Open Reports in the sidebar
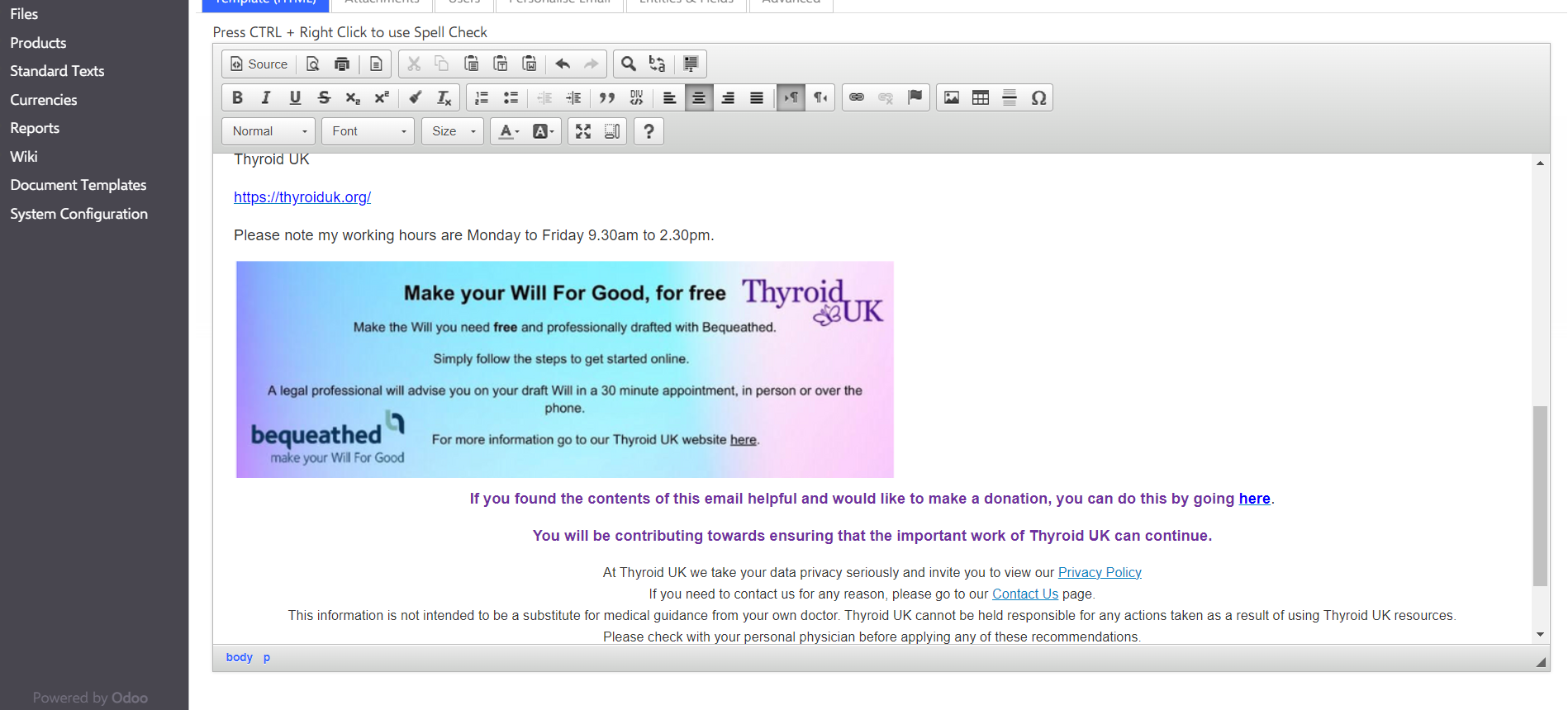Viewport: 1568px width, 710px height. [x=35, y=128]
